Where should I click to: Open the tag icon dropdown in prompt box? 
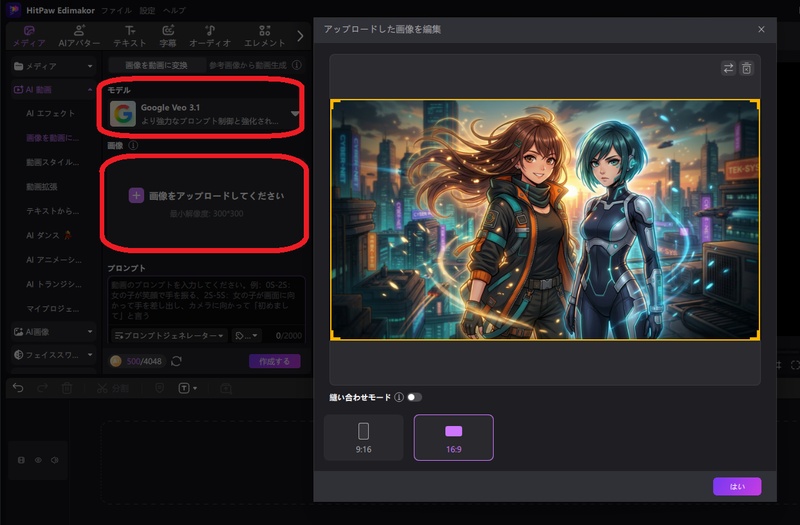pyautogui.click(x=246, y=335)
